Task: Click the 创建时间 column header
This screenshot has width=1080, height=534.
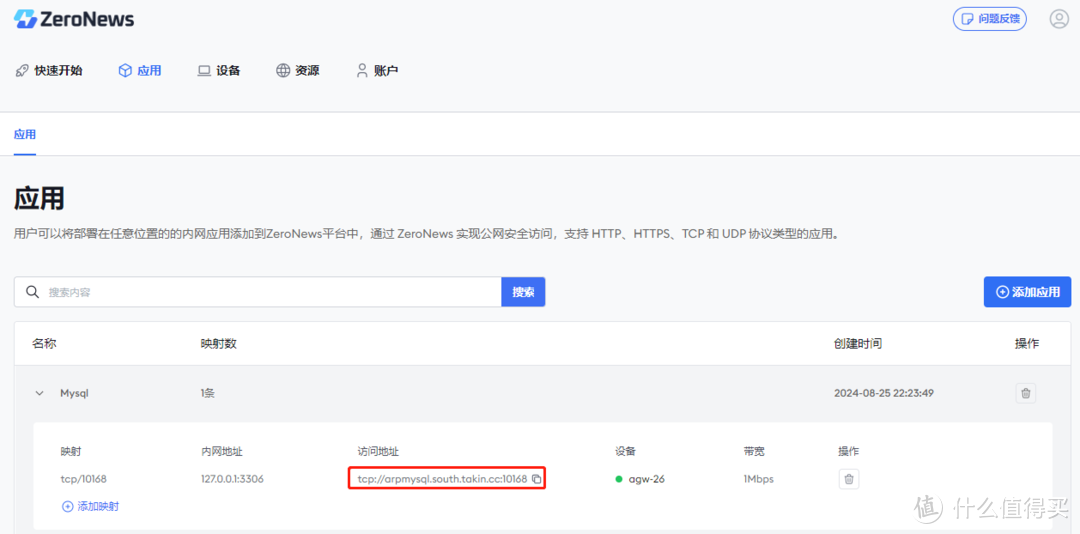Action: point(858,344)
